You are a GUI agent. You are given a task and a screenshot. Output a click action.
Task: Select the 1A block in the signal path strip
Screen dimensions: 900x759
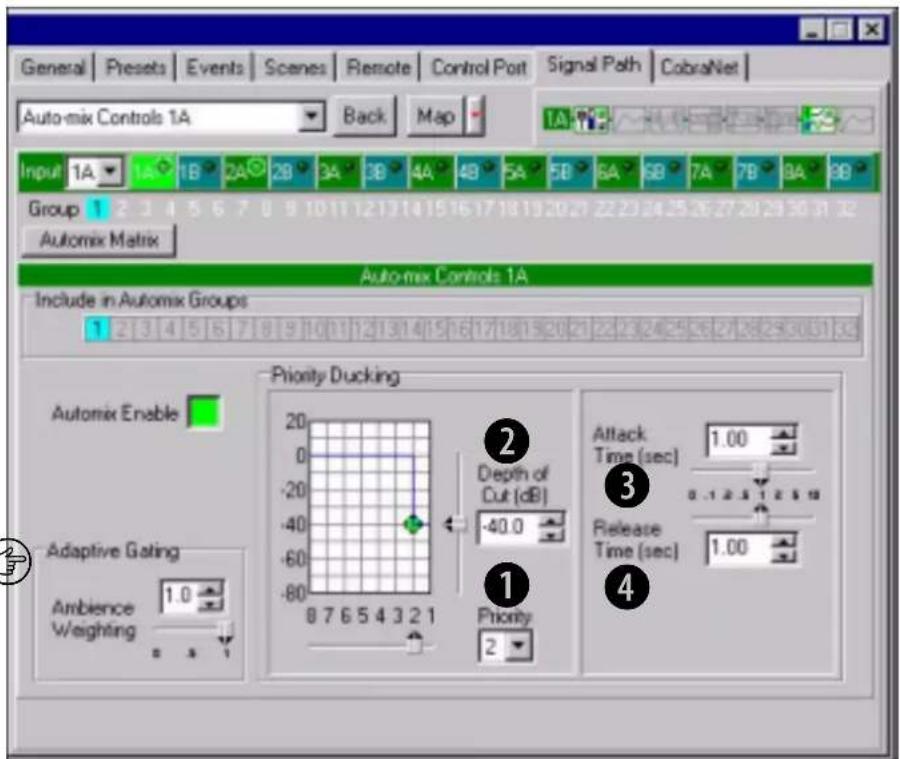(556, 119)
